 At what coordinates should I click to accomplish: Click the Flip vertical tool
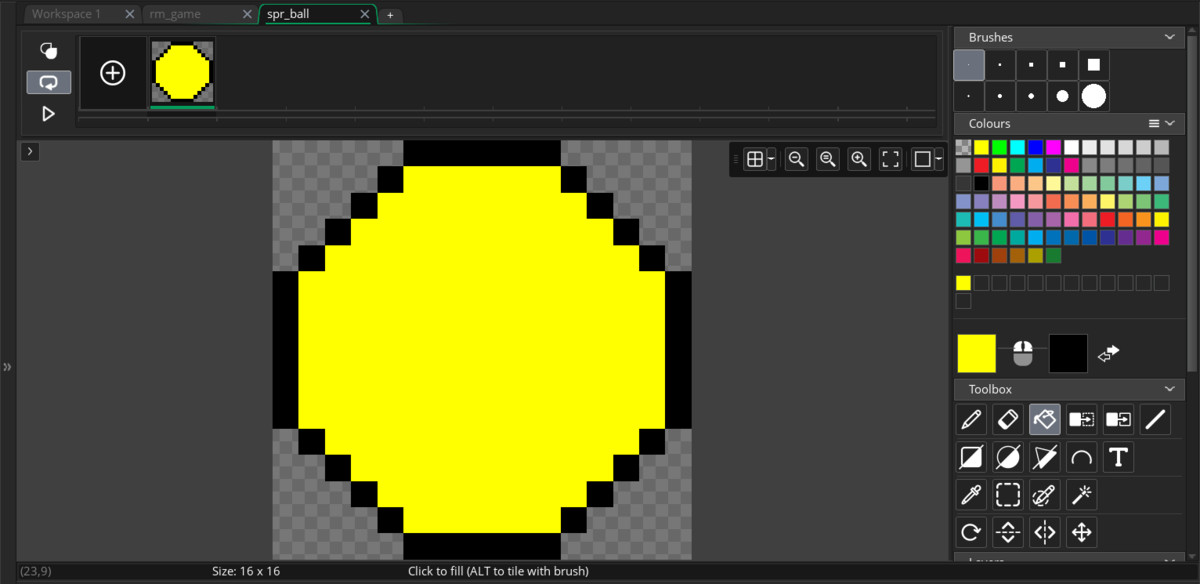pyautogui.click(x=1008, y=532)
